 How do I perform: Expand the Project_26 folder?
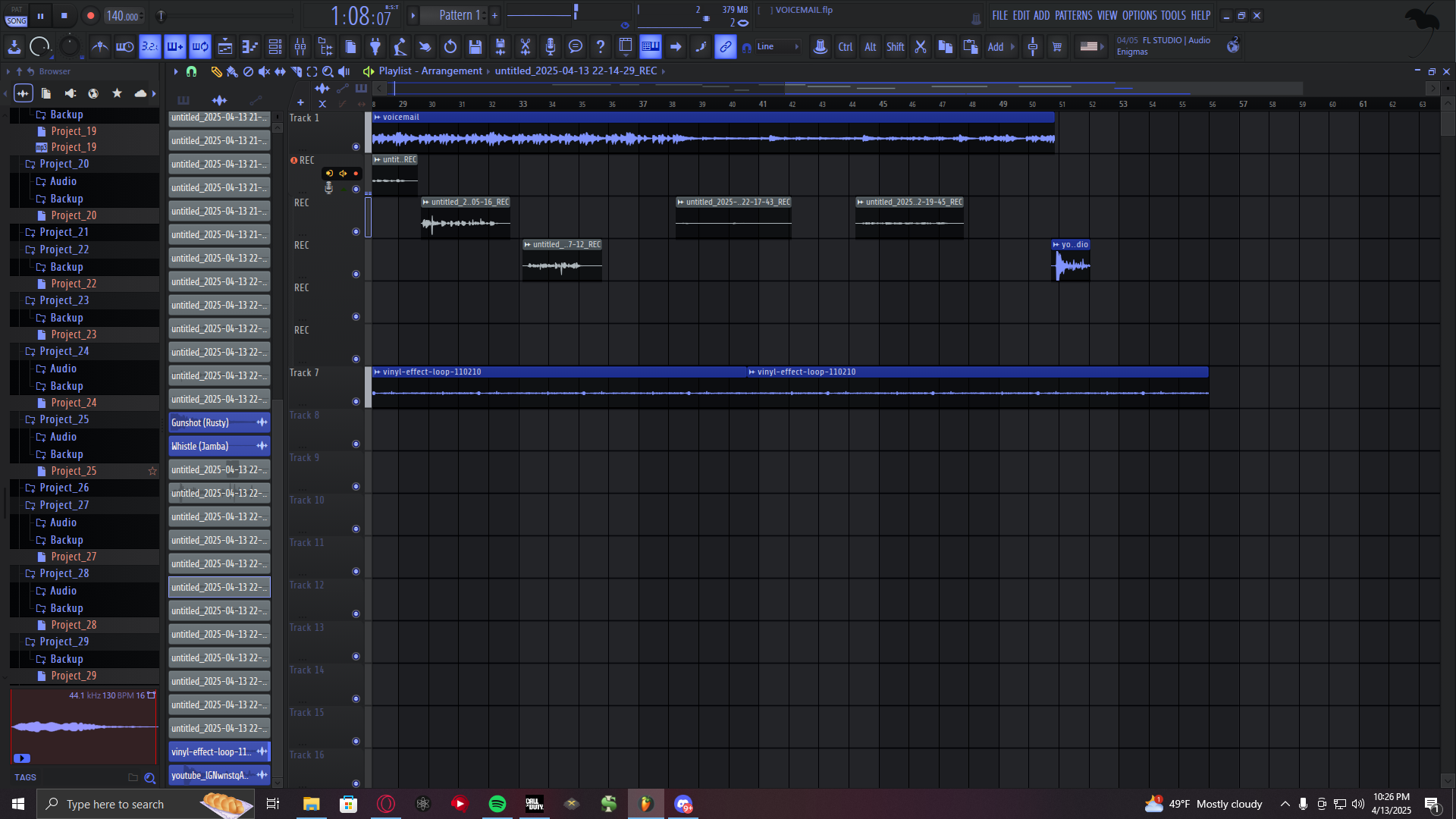click(x=64, y=488)
